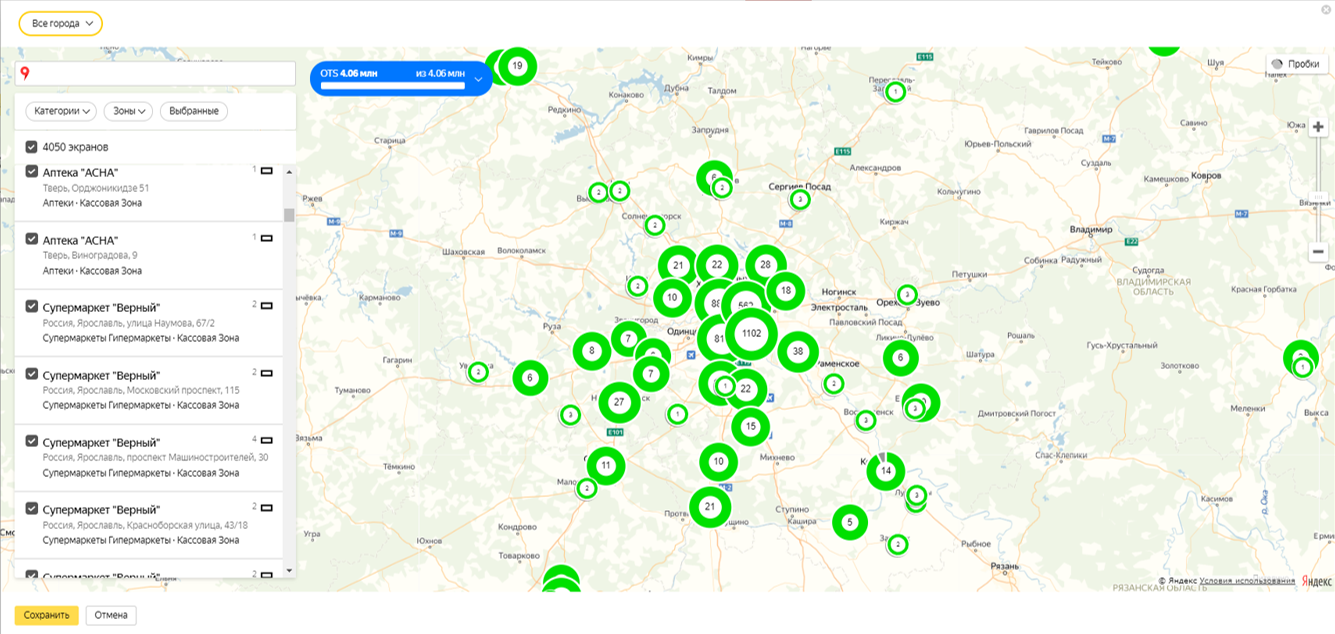Close the map dialog with the X icon

pyautogui.click(x=1324, y=8)
